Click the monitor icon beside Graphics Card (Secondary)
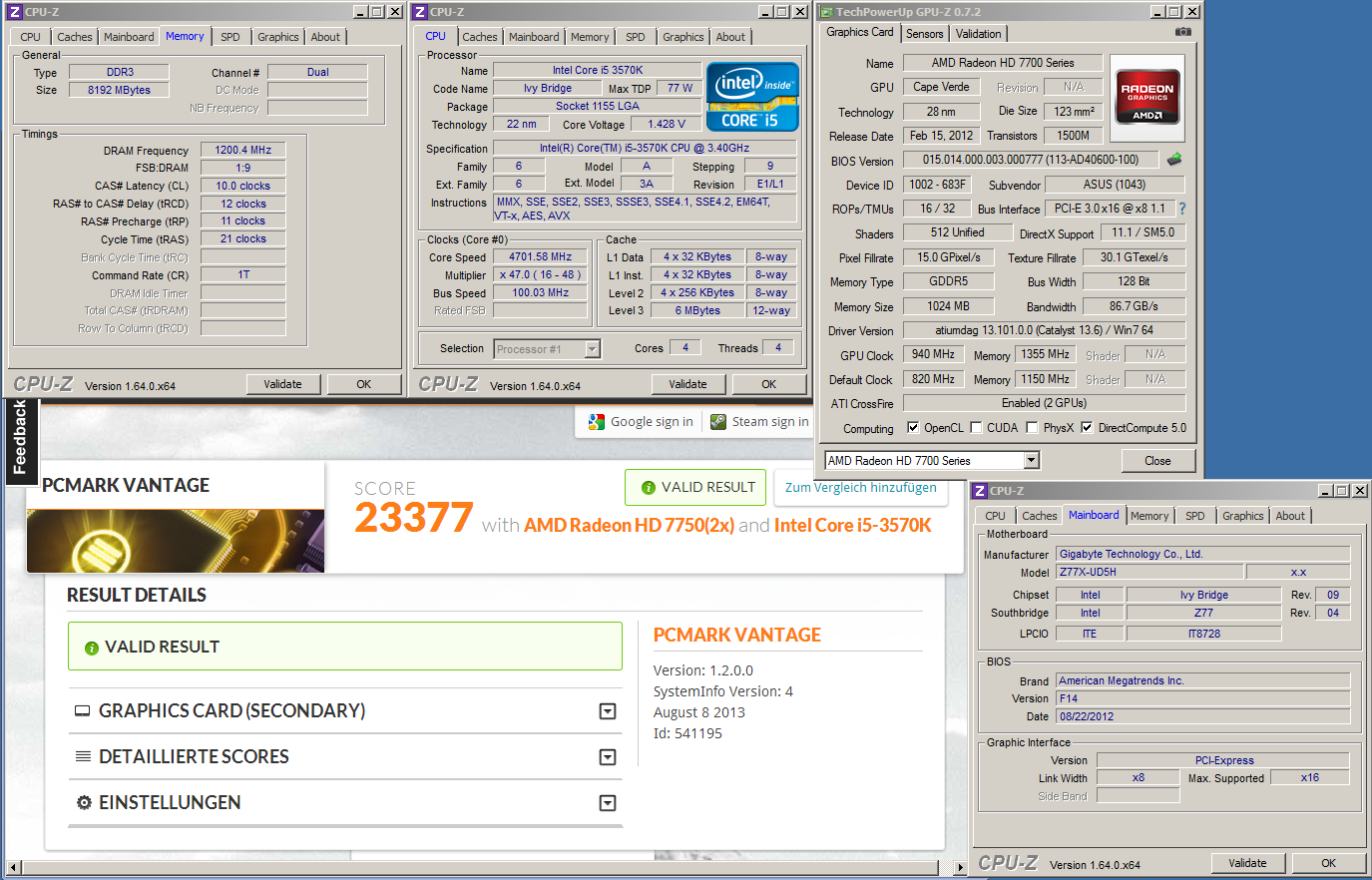This screenshot has height=880, width=1372. 83,711
